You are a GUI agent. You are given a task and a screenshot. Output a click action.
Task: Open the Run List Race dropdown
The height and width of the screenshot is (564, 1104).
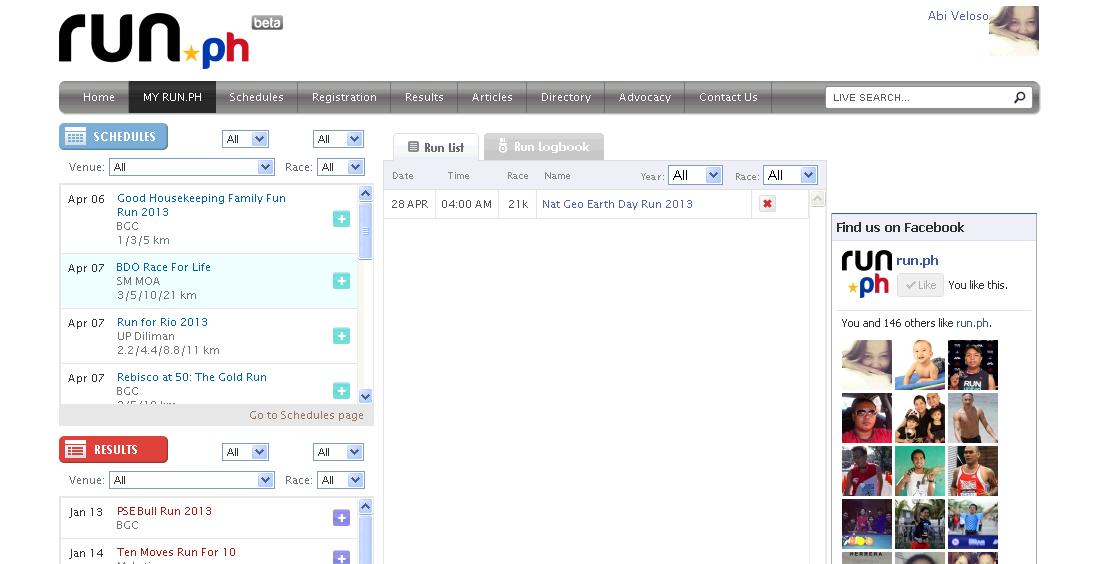tap(790, 175)
